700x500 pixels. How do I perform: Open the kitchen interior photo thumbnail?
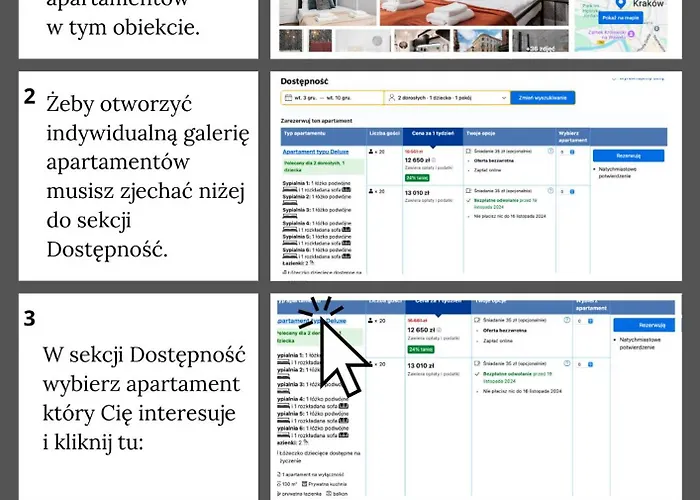(x=422, y=41)
